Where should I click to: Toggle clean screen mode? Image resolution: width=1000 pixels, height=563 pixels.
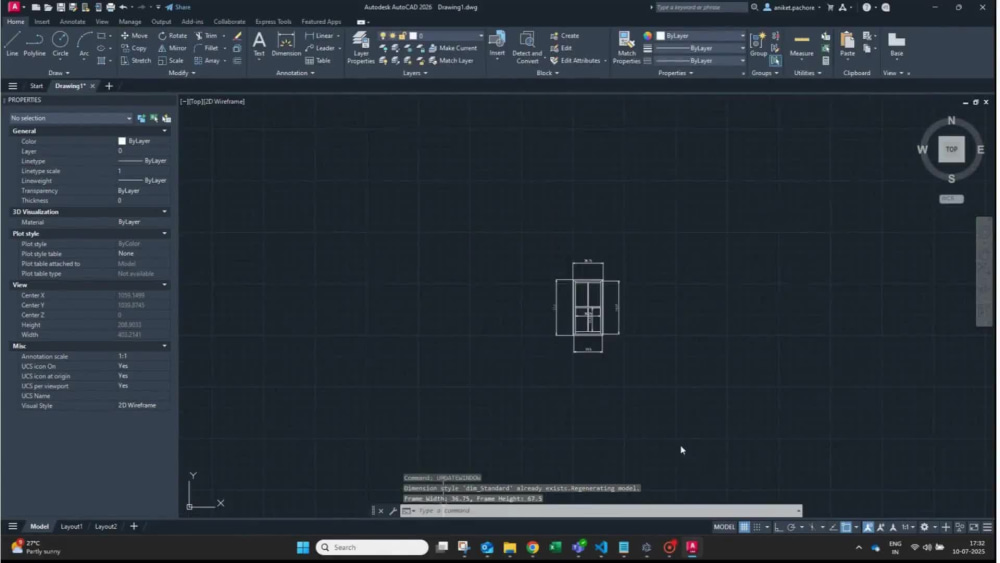tap(974, 527)
